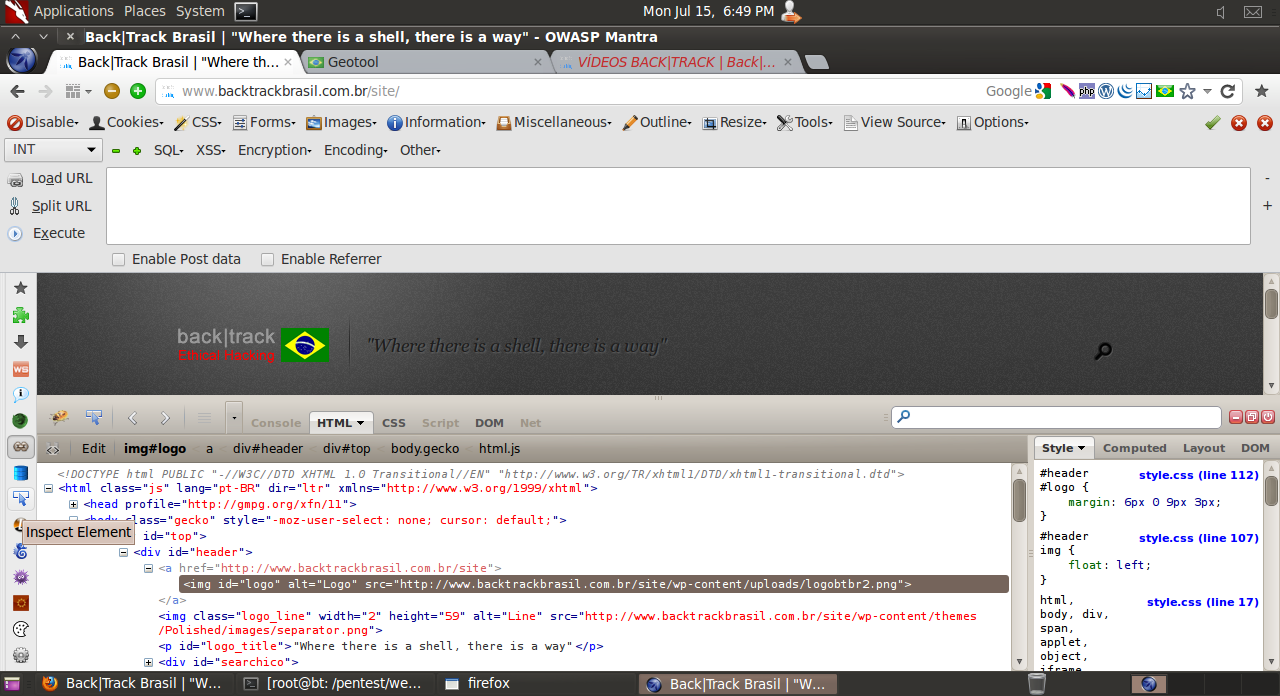Click the purple bug sidebar icon
This screenshot has height=696, width=1280.
click(x=20, y=577)
